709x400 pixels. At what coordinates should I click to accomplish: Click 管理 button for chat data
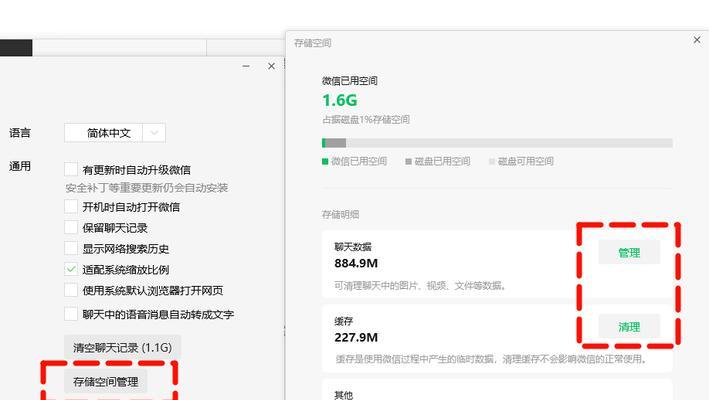click(629, 253)
